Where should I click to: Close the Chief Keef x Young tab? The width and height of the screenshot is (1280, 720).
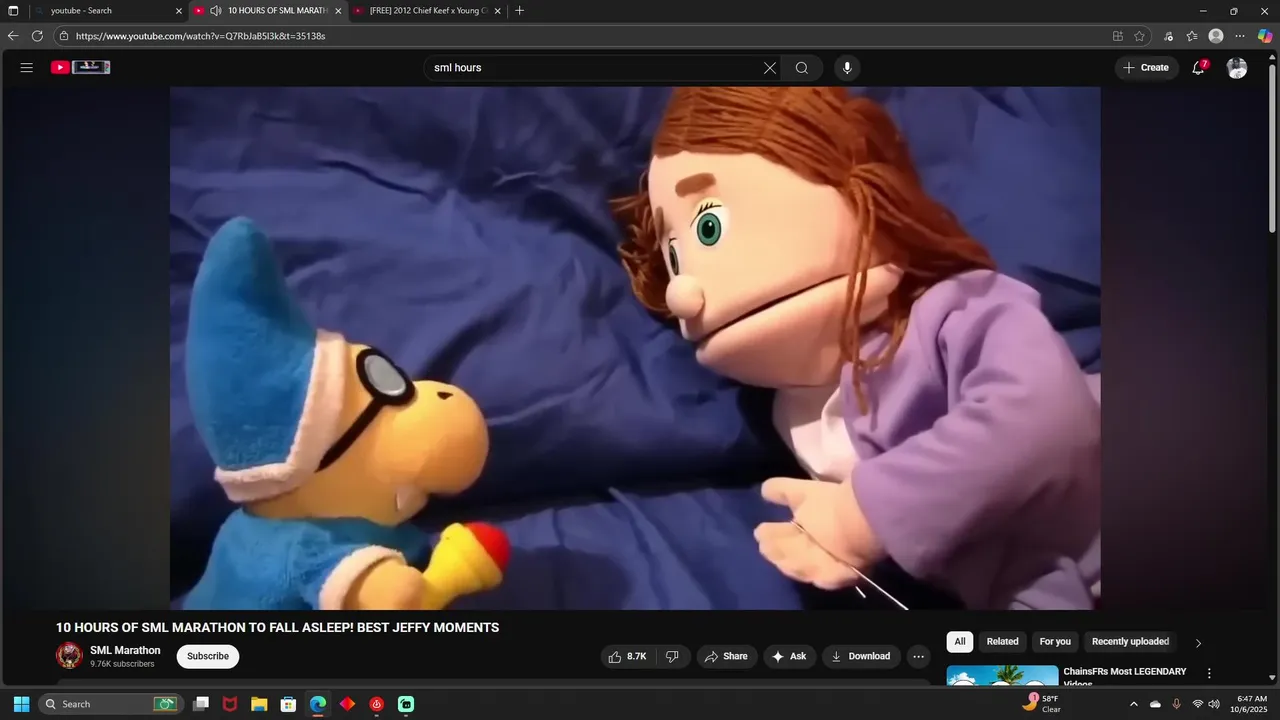click(x=497, y=11)
